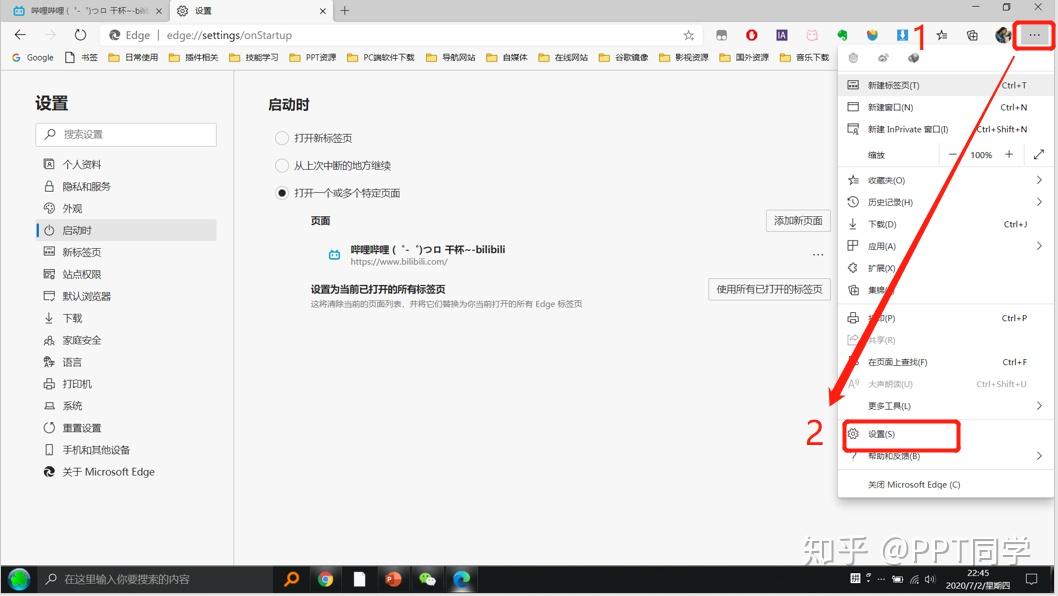This screenshot has width=1058, height=596.
Task: Click the 搜索设置 search field
Action: pos(126,134)
